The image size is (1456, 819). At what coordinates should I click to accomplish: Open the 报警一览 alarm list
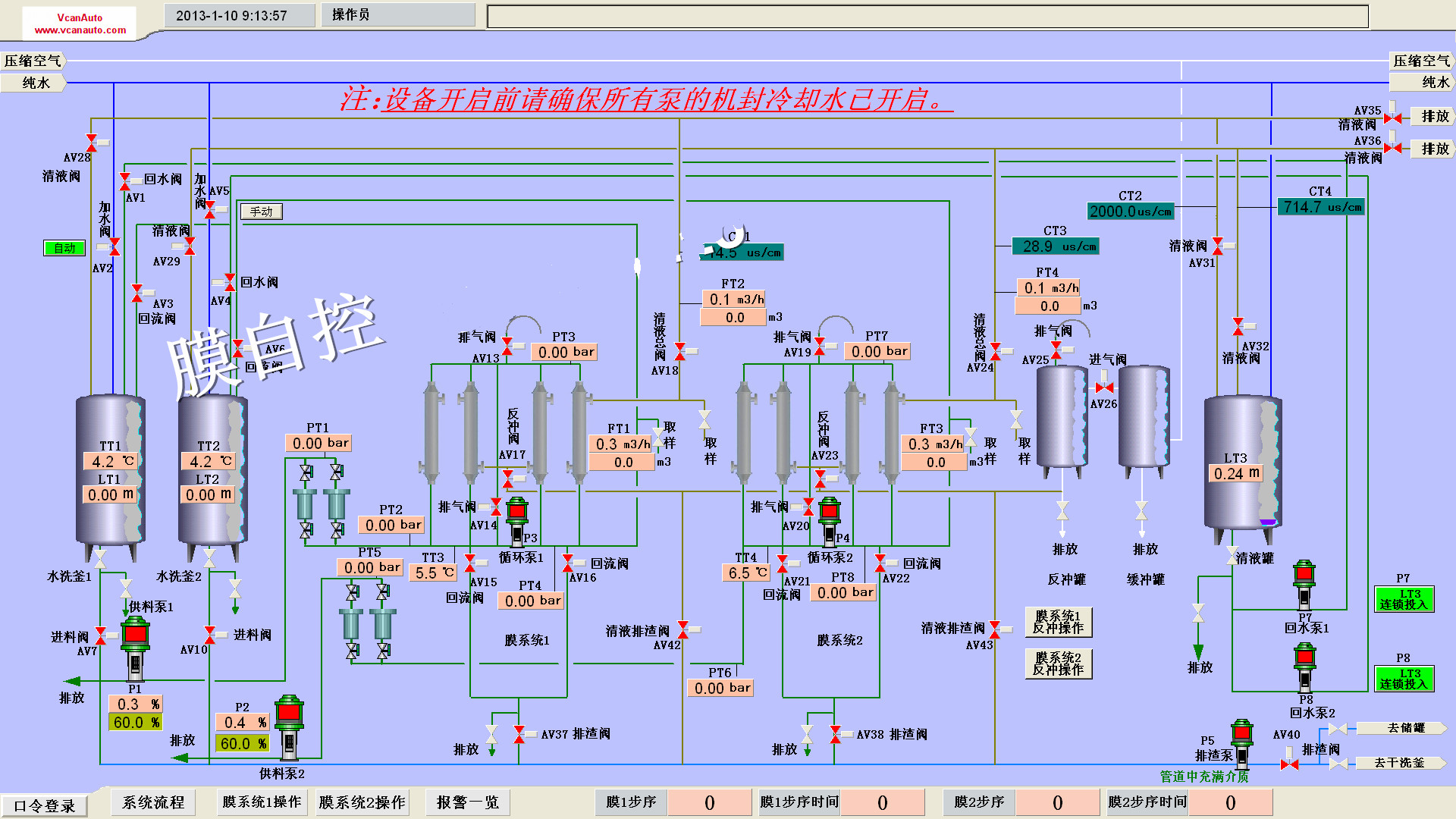pyautogui.click(x=467, y=802)
